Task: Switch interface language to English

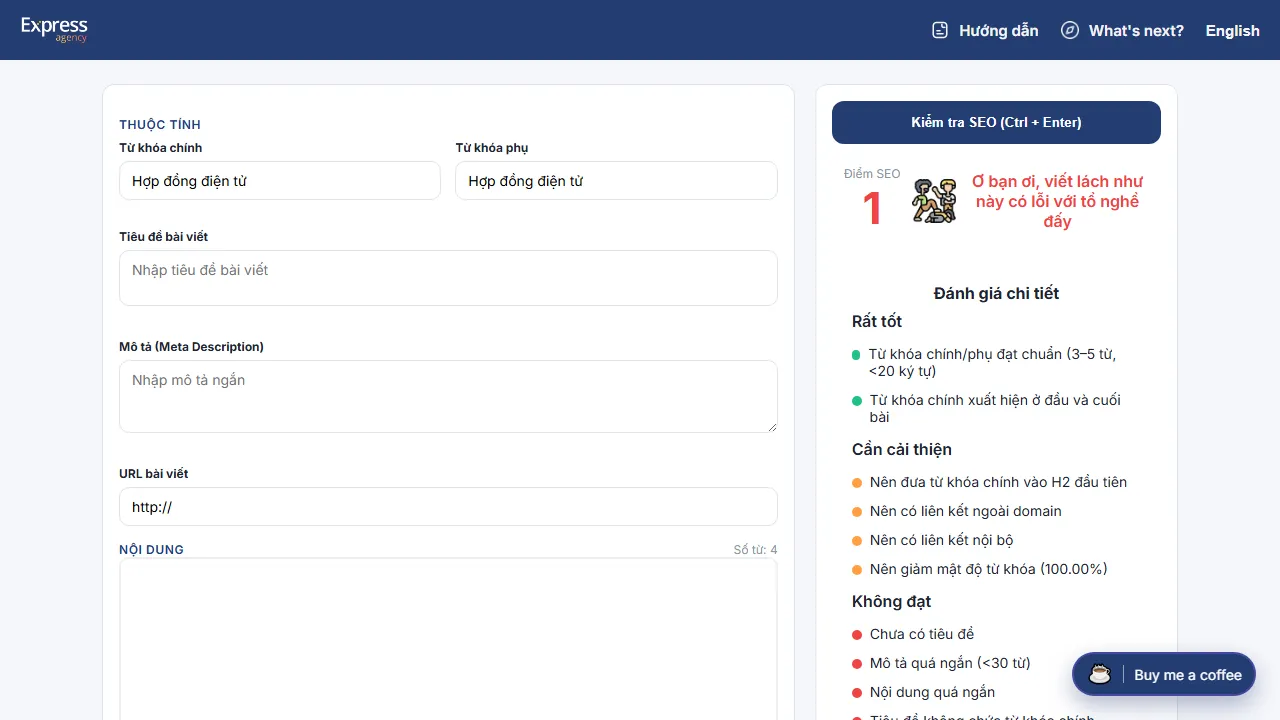Action: coord(1232,30)
